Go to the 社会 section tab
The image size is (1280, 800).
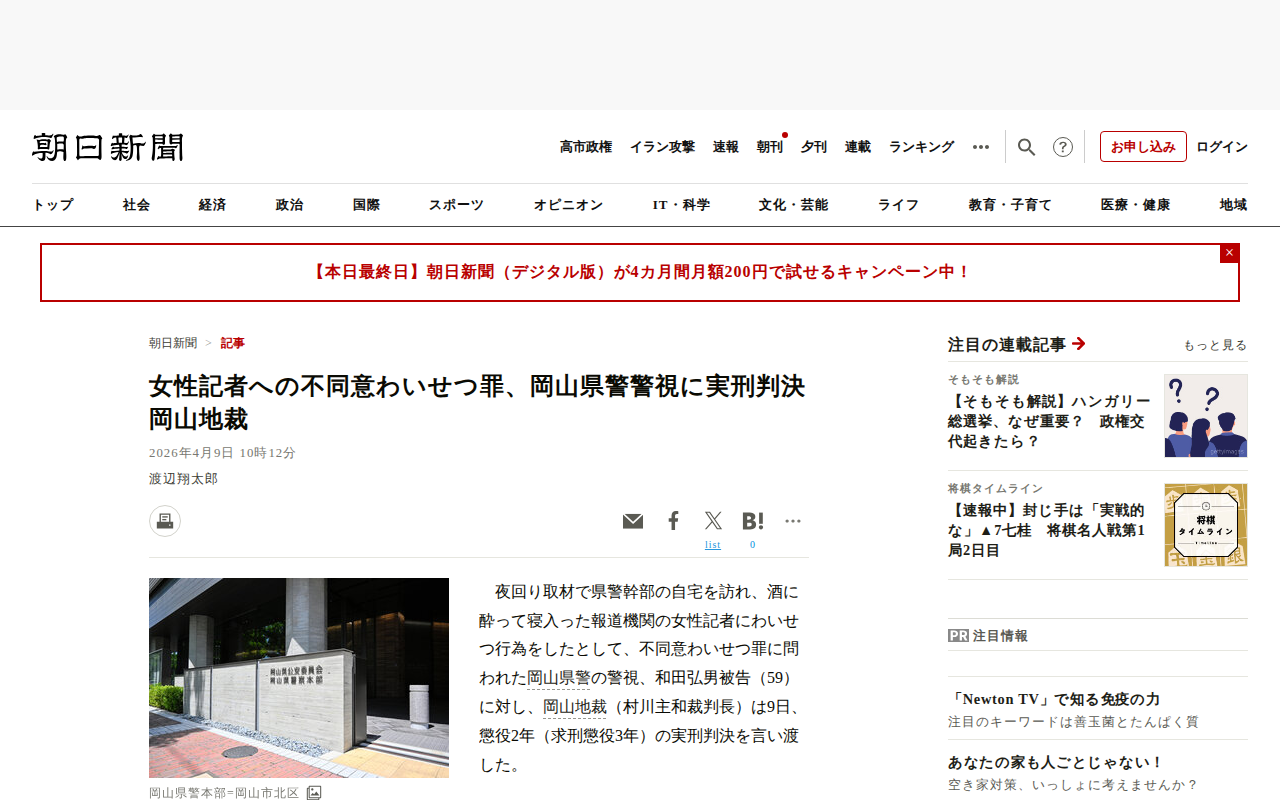[136, 205]
